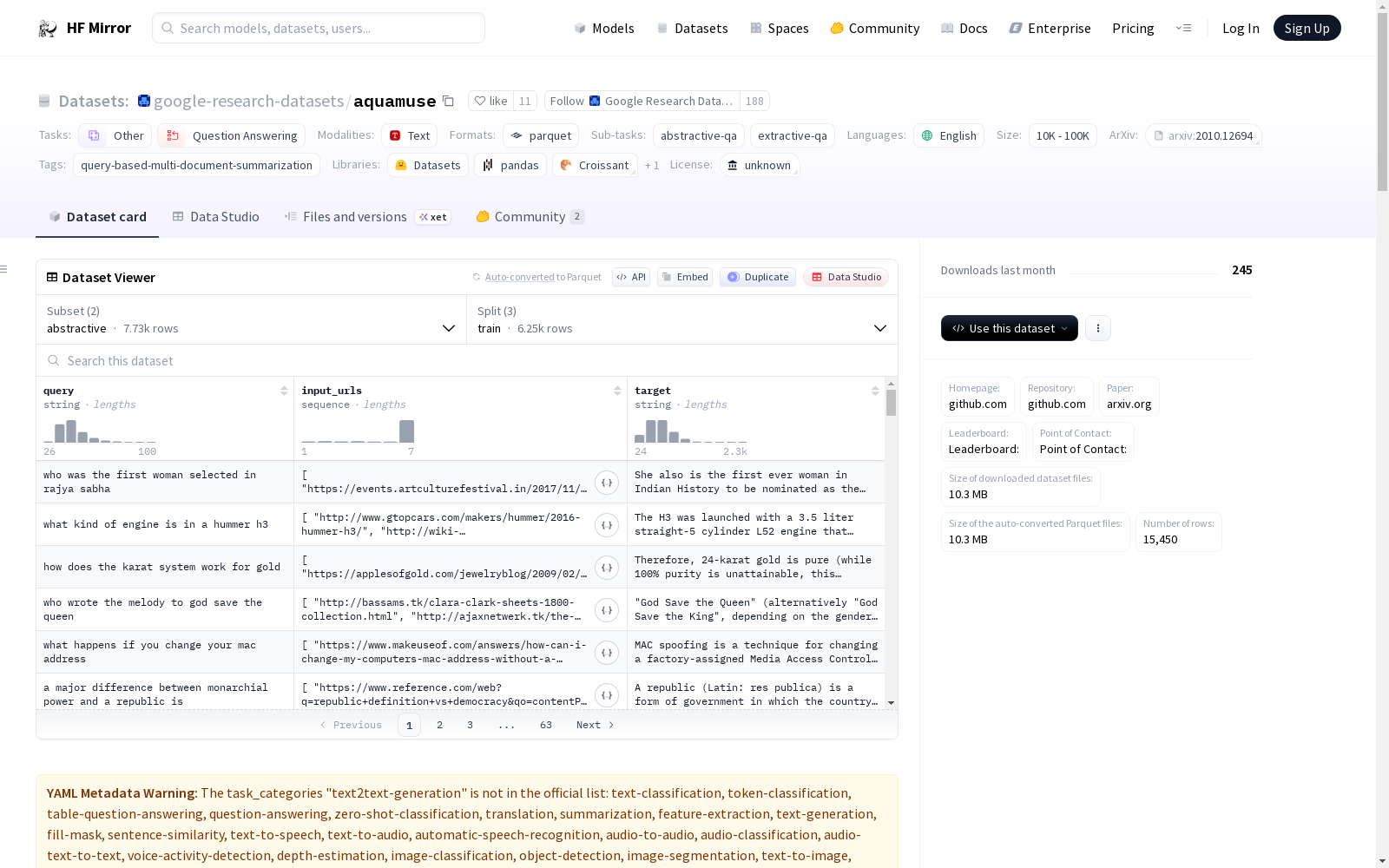Open the Files and versions tab

pos(367,217)
